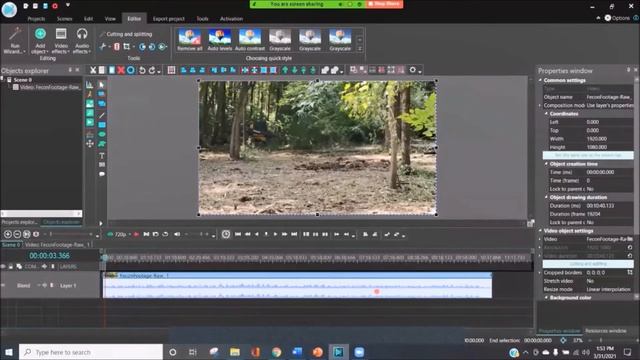Expand the quick styles gallery arrow

[360, 49]
